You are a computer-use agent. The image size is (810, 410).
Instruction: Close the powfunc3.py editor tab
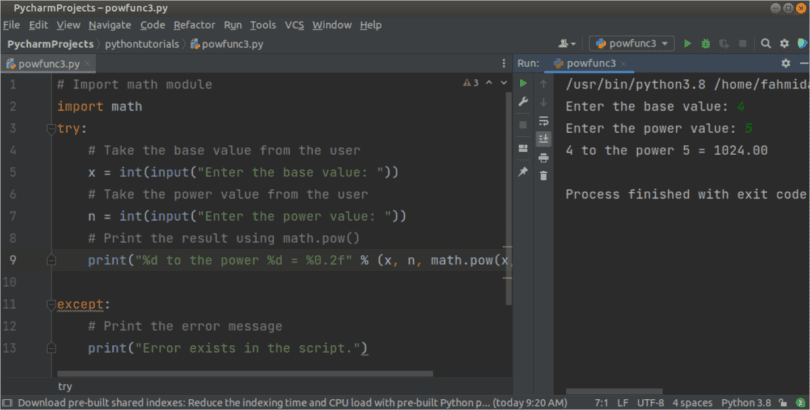[87, 64]
